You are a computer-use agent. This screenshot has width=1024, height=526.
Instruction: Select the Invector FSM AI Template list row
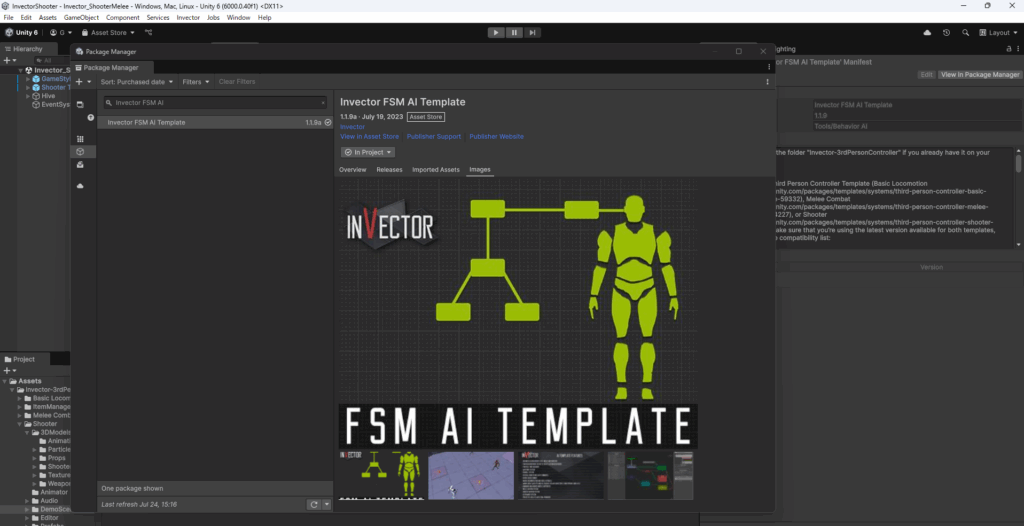coord(215,122)
